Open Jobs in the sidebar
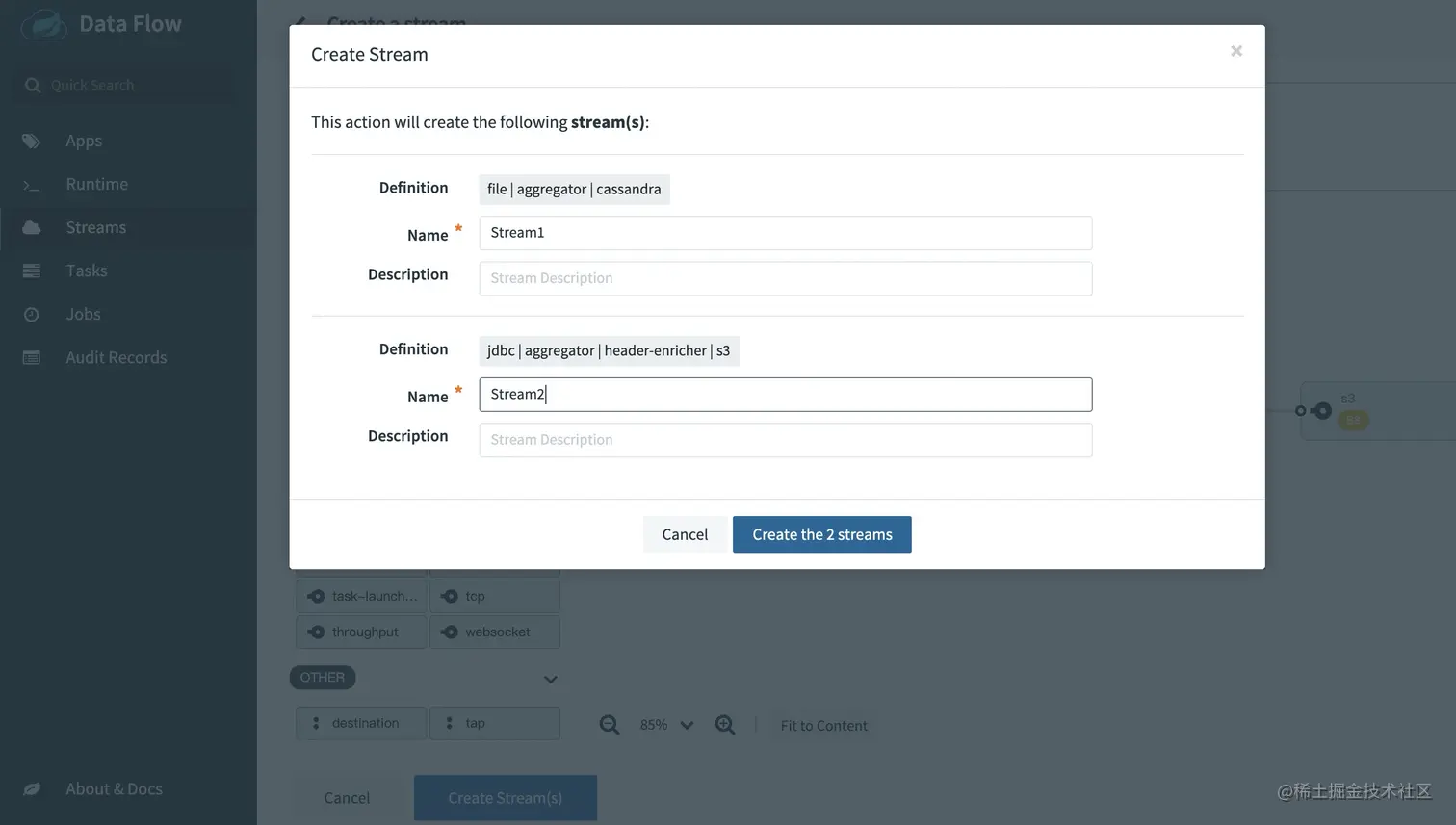Screen dimensions: 1456x825 click(83, 314)
